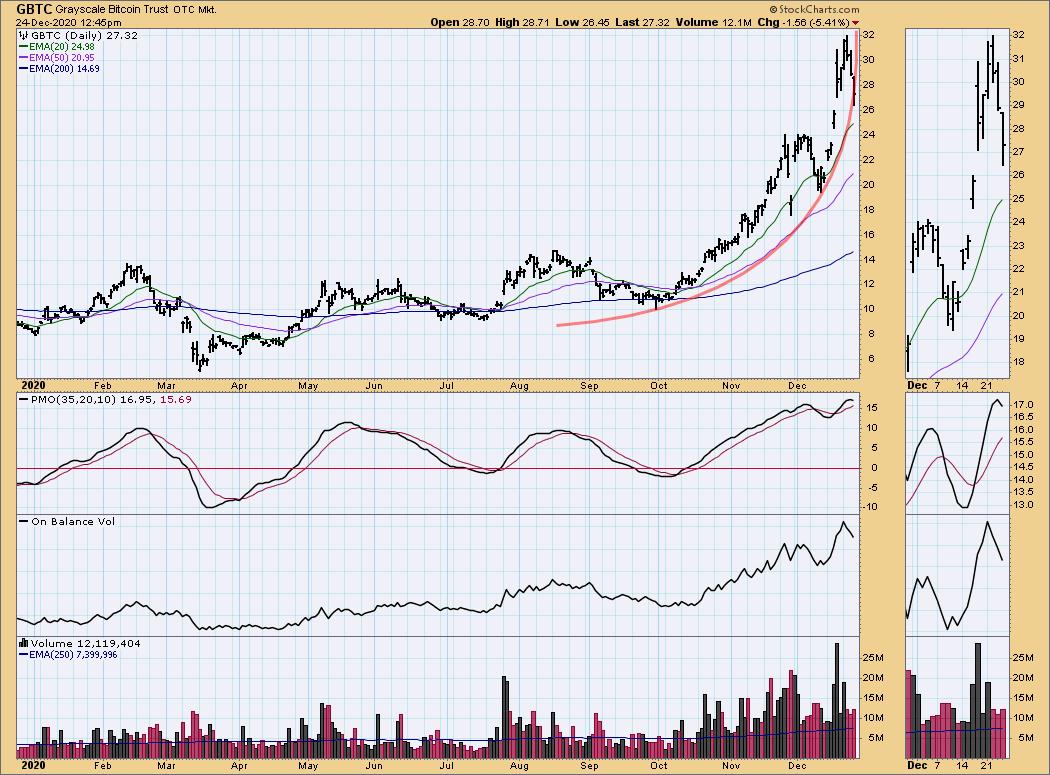This screenshot has width=1050, height=775.
Task: Click the black PMO legend line marker
Action: (x=23, y=399)
